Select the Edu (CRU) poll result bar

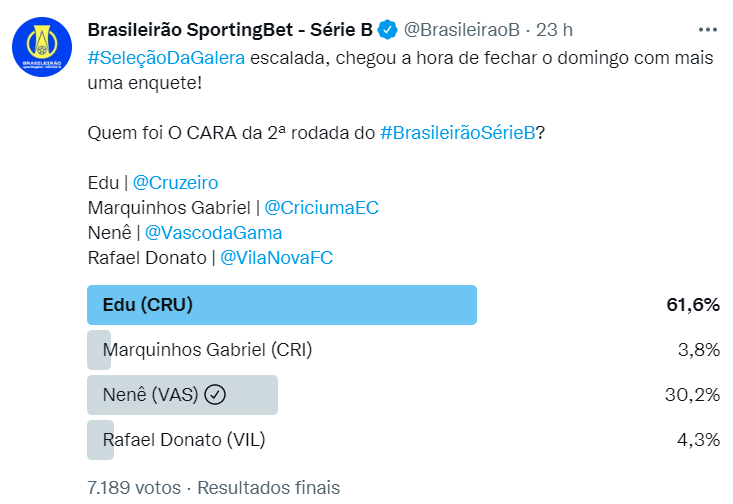point(281,305)
